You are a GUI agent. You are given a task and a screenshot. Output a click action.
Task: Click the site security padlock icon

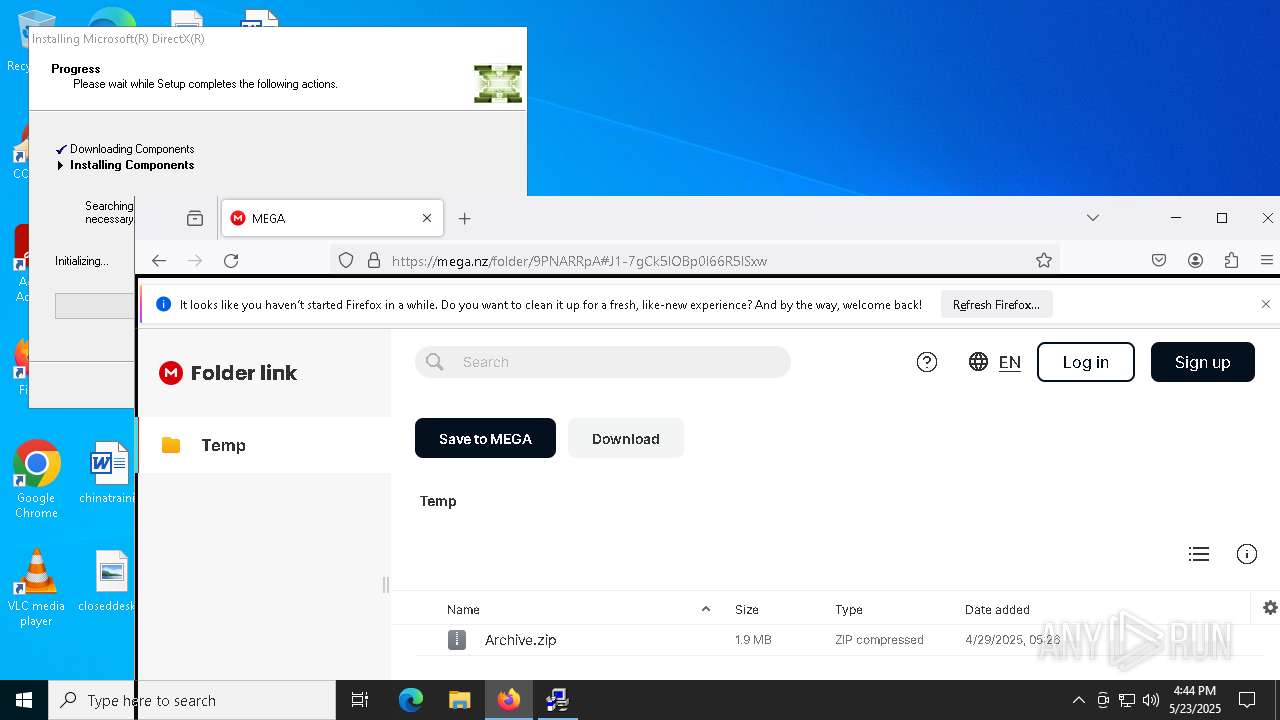[x=374, y=260]
